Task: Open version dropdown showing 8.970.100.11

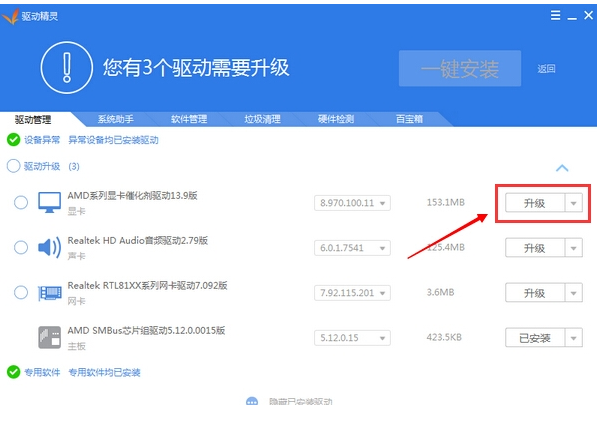Action: click(353, 203)
